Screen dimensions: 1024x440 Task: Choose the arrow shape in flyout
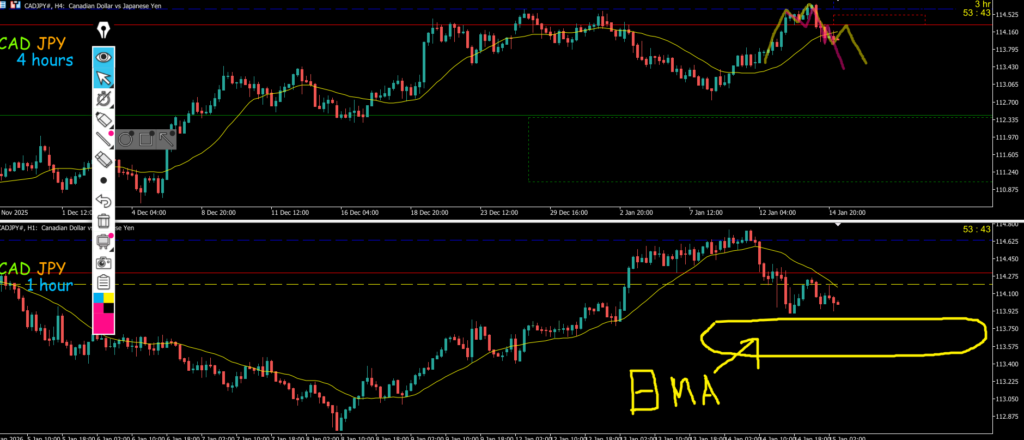167,139
